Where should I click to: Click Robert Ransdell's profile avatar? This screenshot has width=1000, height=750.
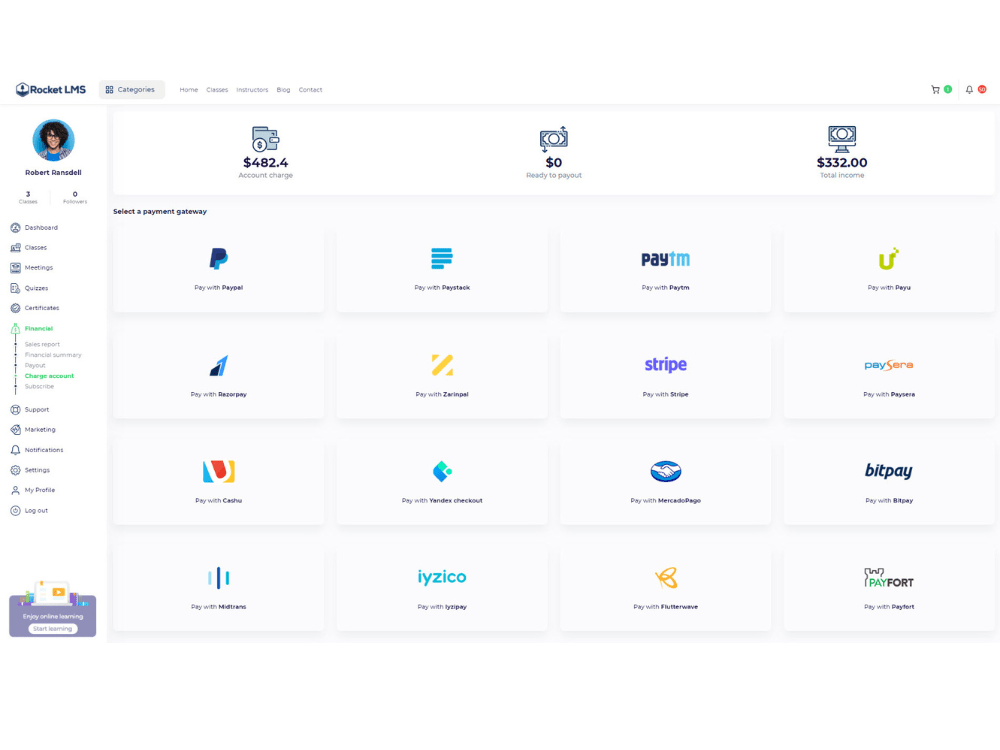pos(52,141)
